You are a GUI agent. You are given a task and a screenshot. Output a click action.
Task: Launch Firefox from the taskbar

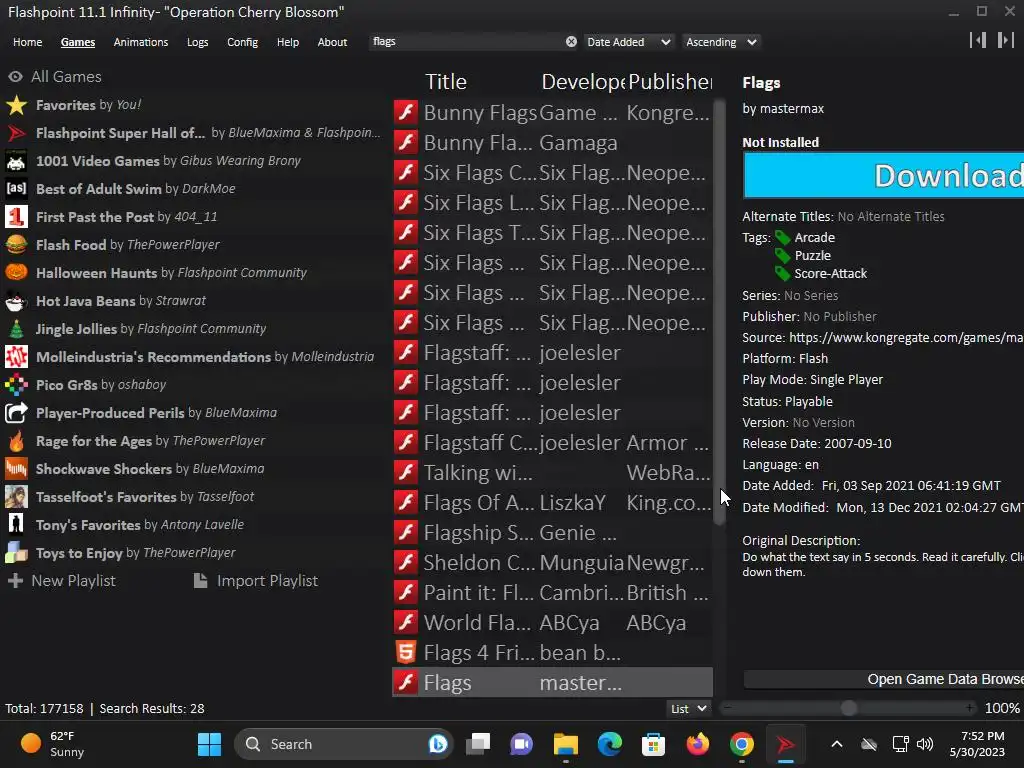coord(697,744)
